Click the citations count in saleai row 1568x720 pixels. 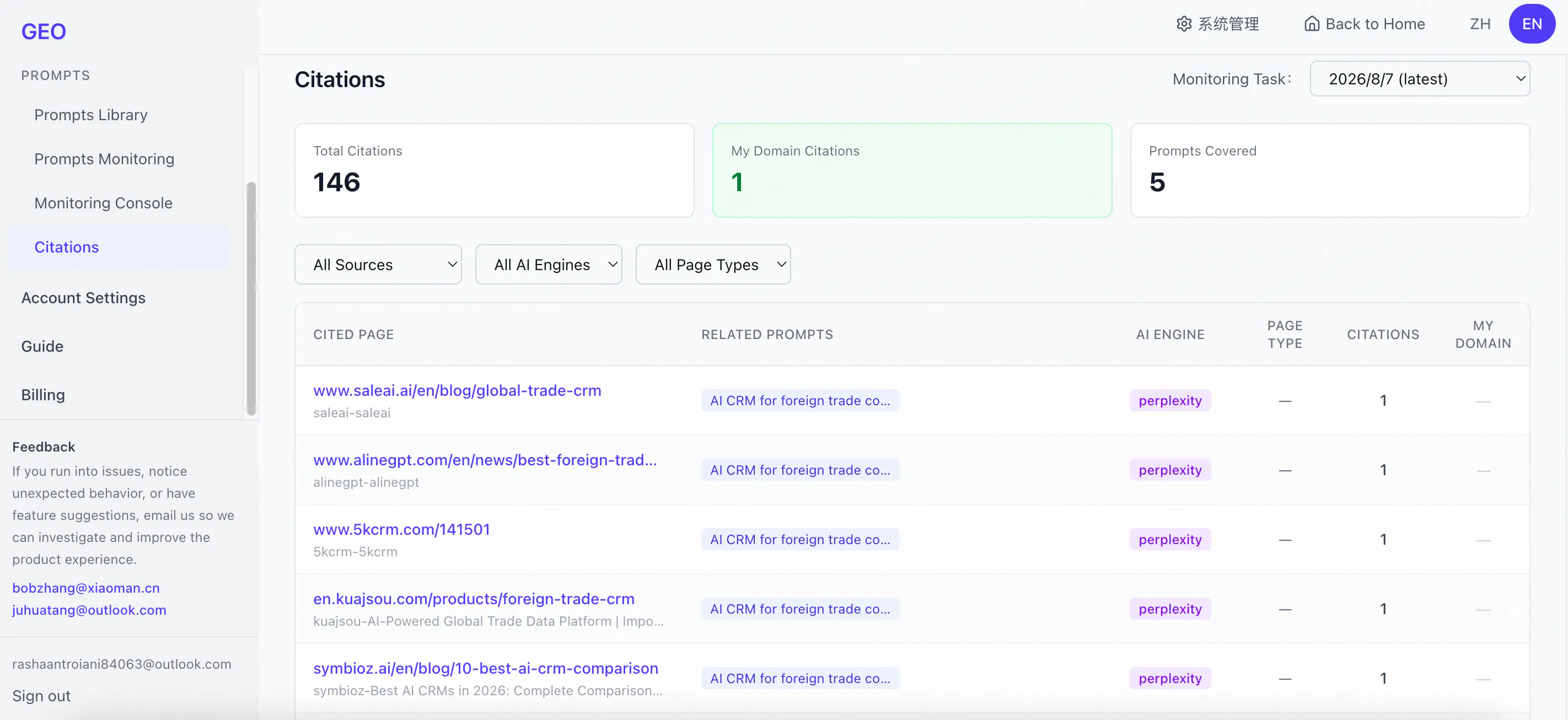point(1383,400)
